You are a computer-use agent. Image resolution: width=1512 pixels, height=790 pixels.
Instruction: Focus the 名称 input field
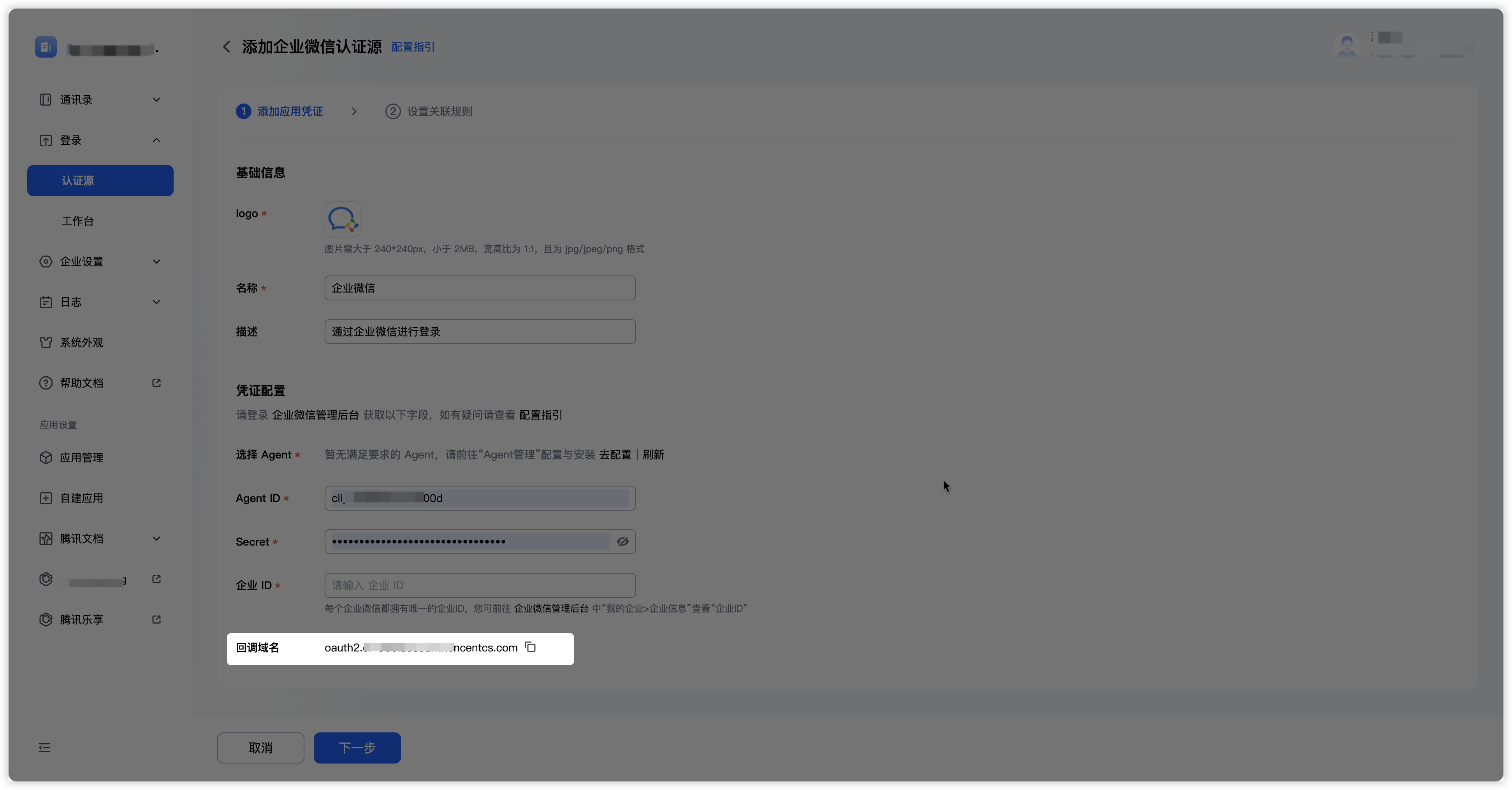click(480, 288)
